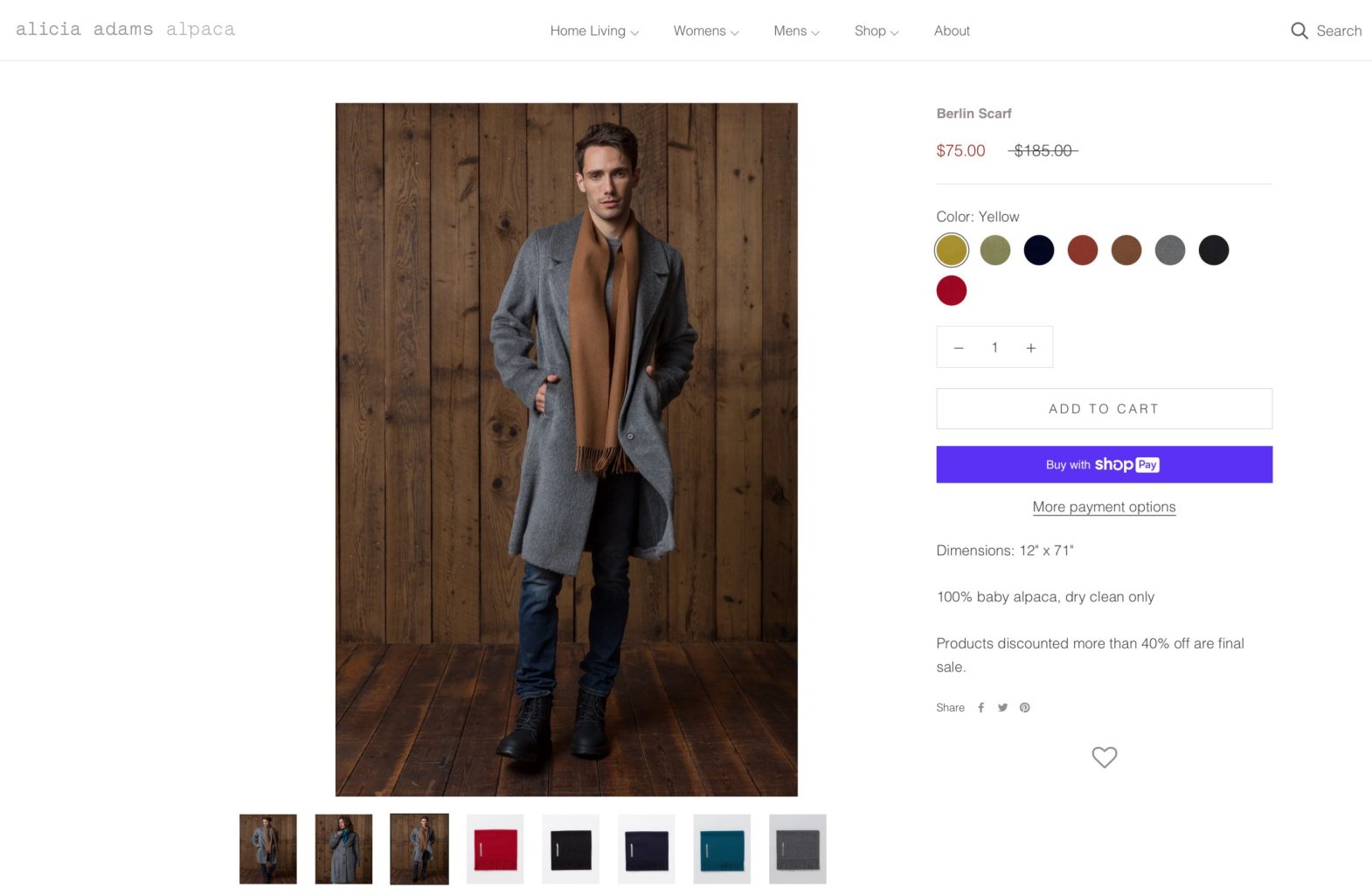Open the Mens dropdown menu
Screen dimensions: 1372x895
click(x=796, y=31)
